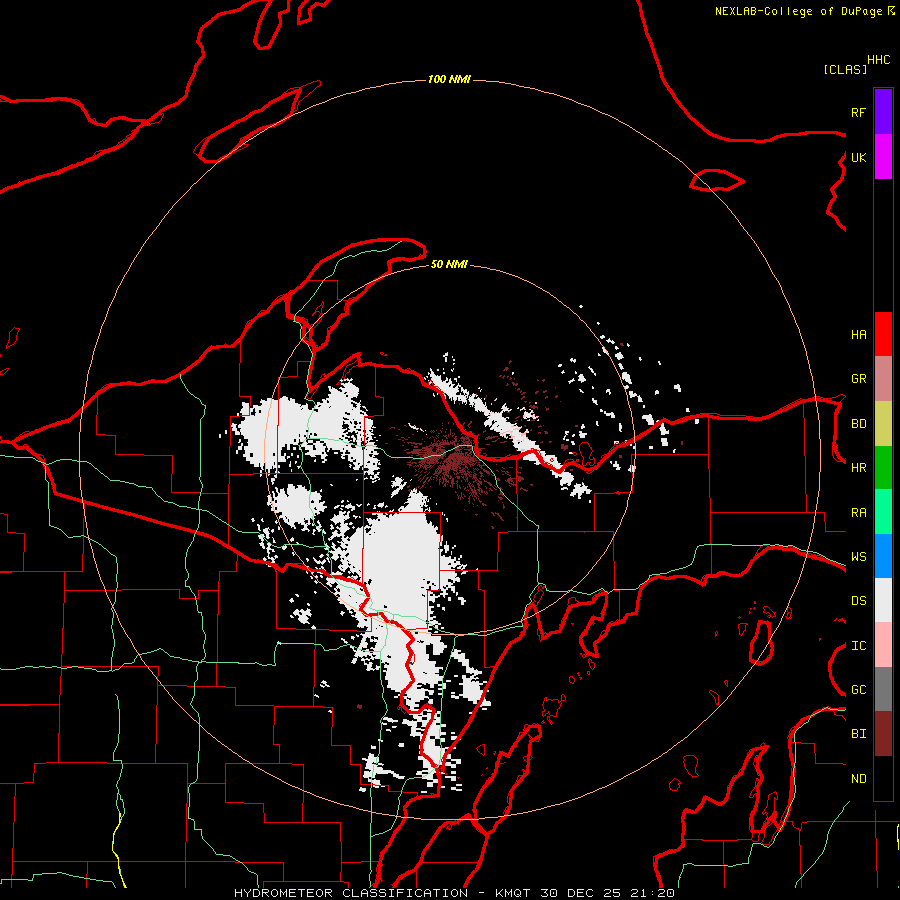
Task: Click the GR graupel legend color swatch
Action: (883, 379)
